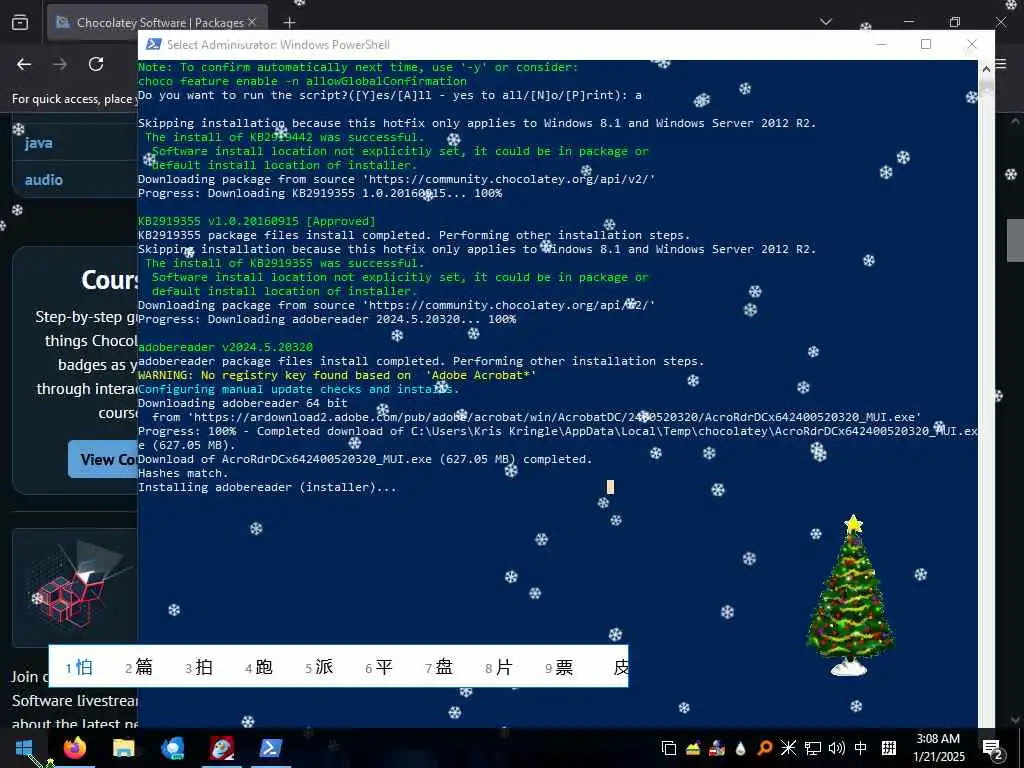Click the Santa figure tray icon

[x=716, y=748]
